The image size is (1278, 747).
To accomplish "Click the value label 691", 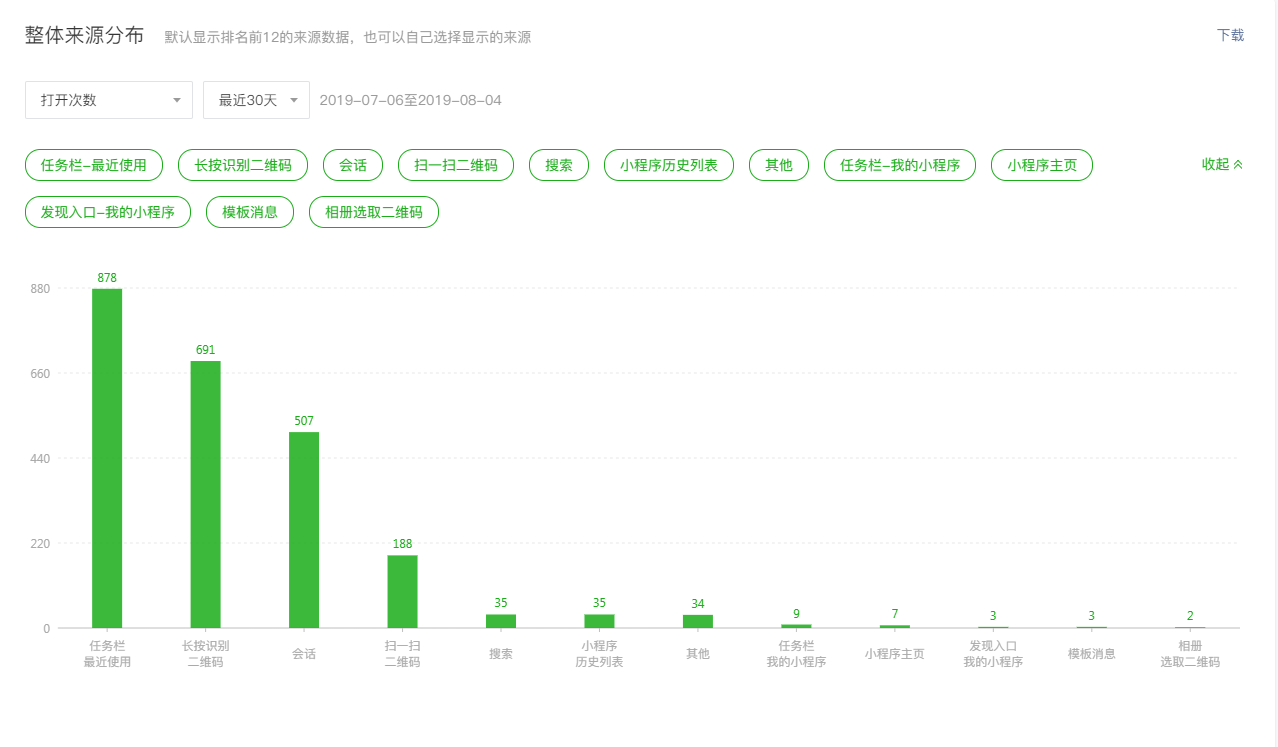I will coord(206,350).
